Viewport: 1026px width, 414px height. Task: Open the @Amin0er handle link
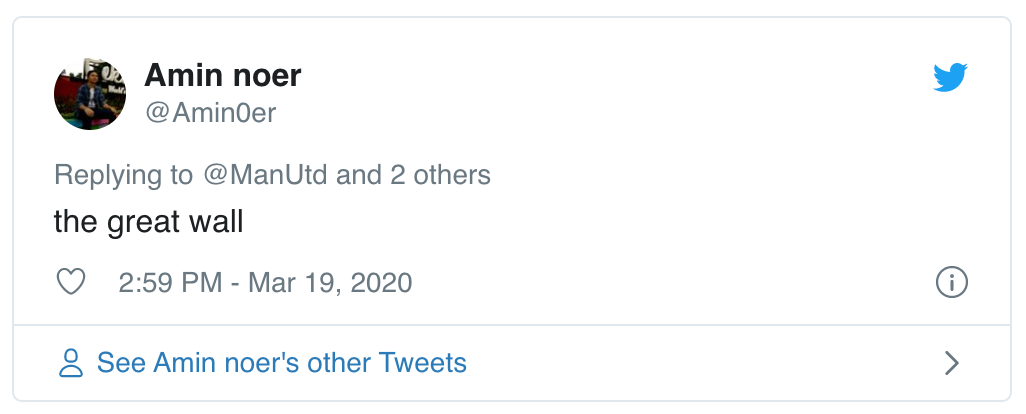click(x=210, y=114)
